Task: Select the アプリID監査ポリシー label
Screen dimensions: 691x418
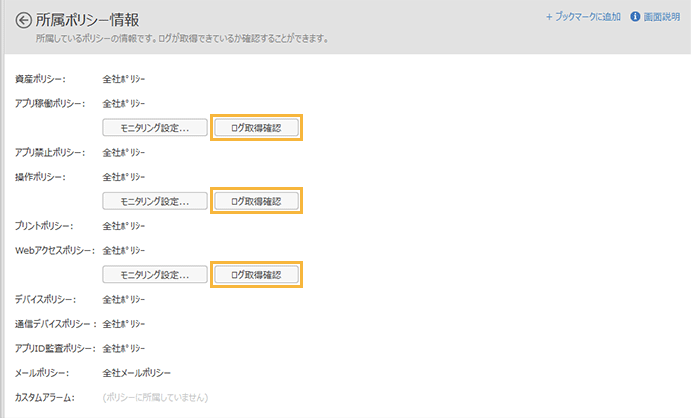Action: (55, 348)
